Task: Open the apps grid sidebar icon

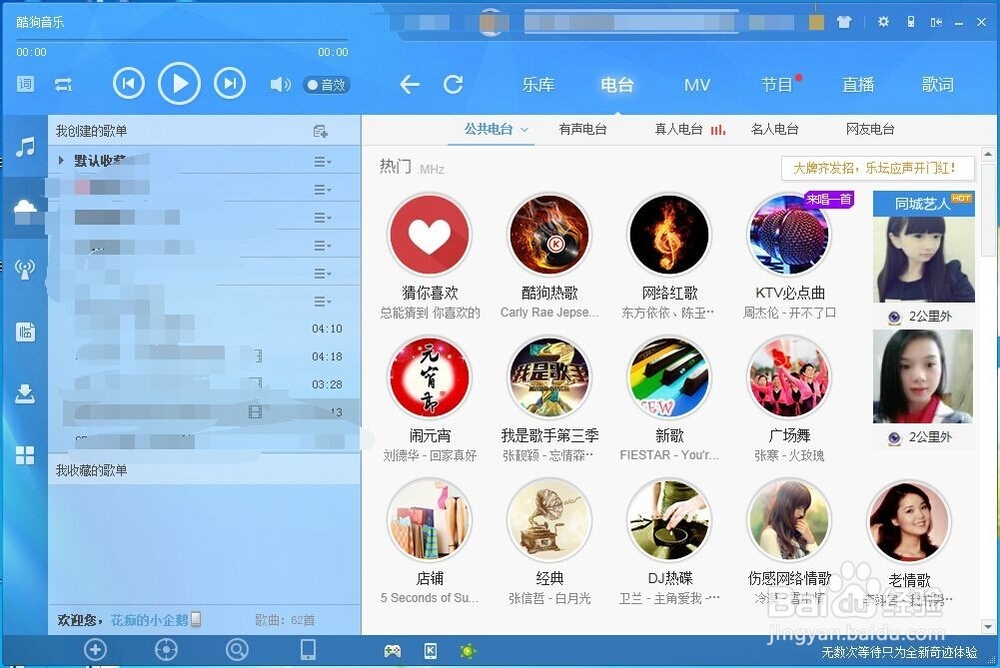Action: coord(25,455)
